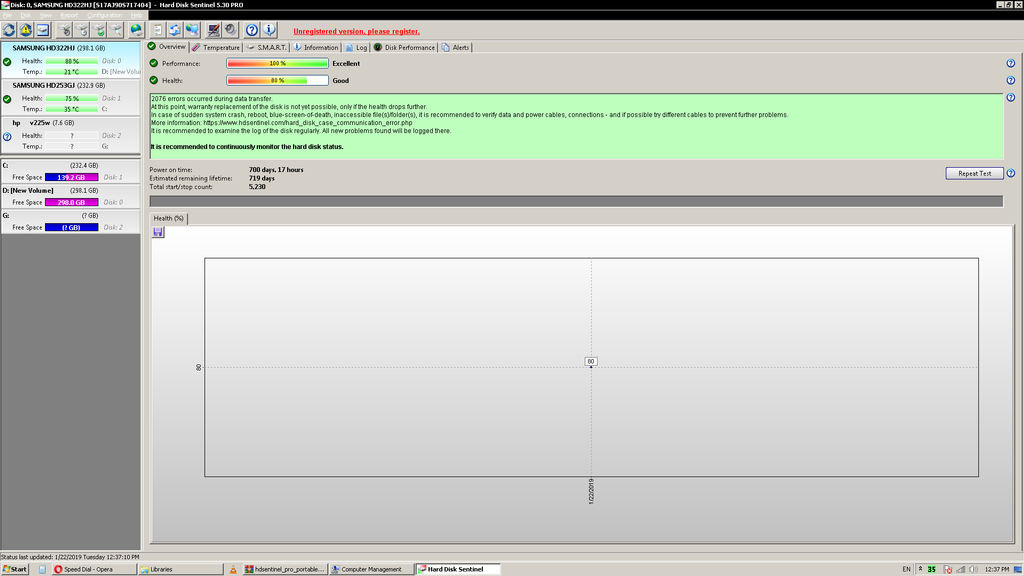Viewport: 1024px width, 576px height.
Task: Click the first disk test toolbar icon
Action: coord(65,30)
